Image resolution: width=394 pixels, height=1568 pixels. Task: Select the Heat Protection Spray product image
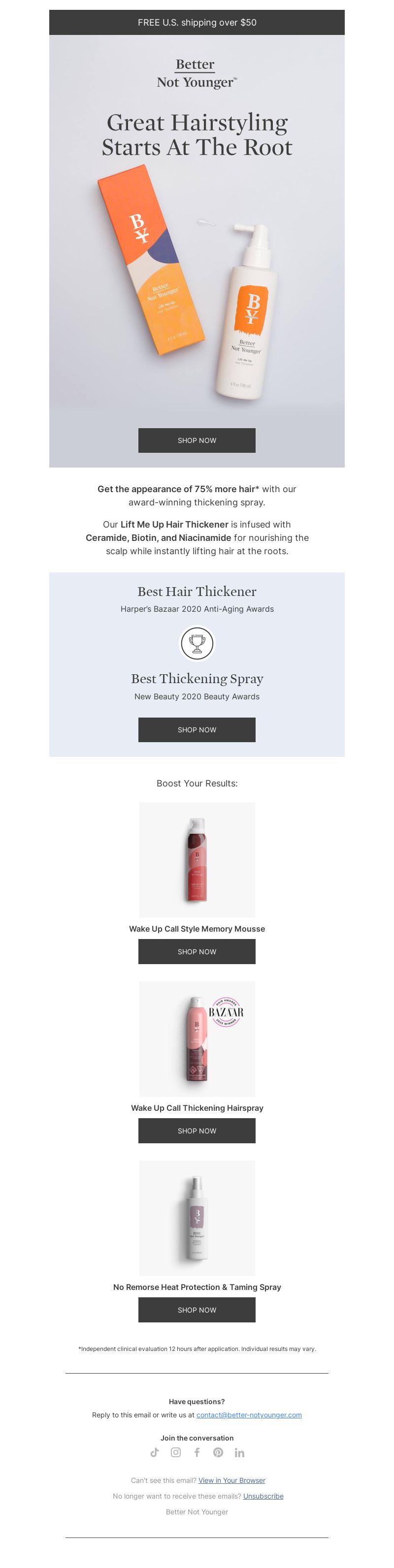point(197,1218)
